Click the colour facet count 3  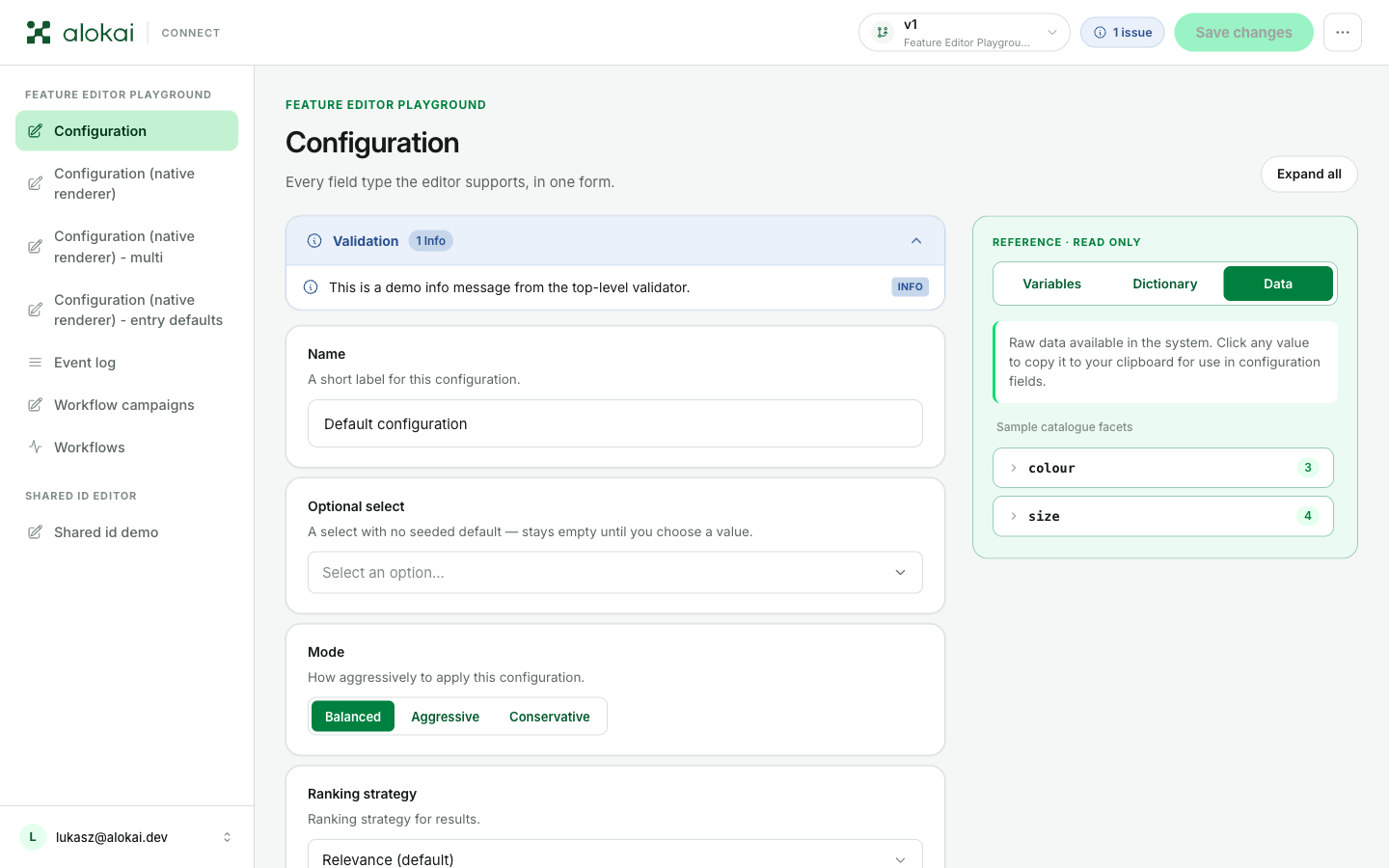1308,468
